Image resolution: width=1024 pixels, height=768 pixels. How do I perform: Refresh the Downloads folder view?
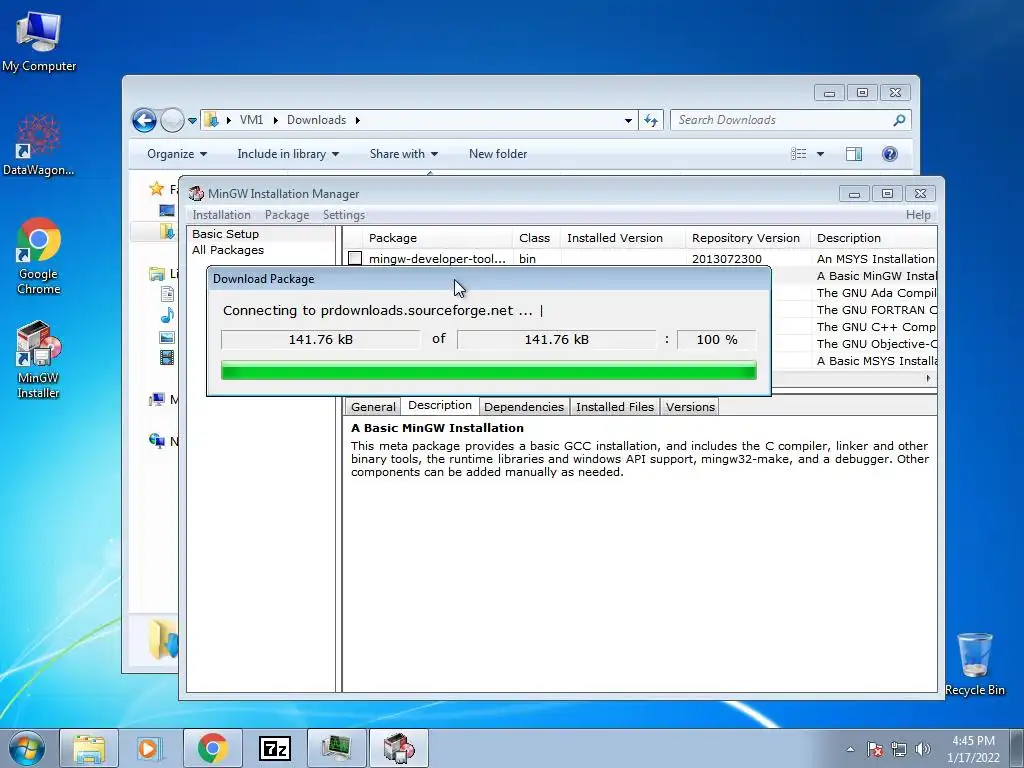tap(651, 120)
